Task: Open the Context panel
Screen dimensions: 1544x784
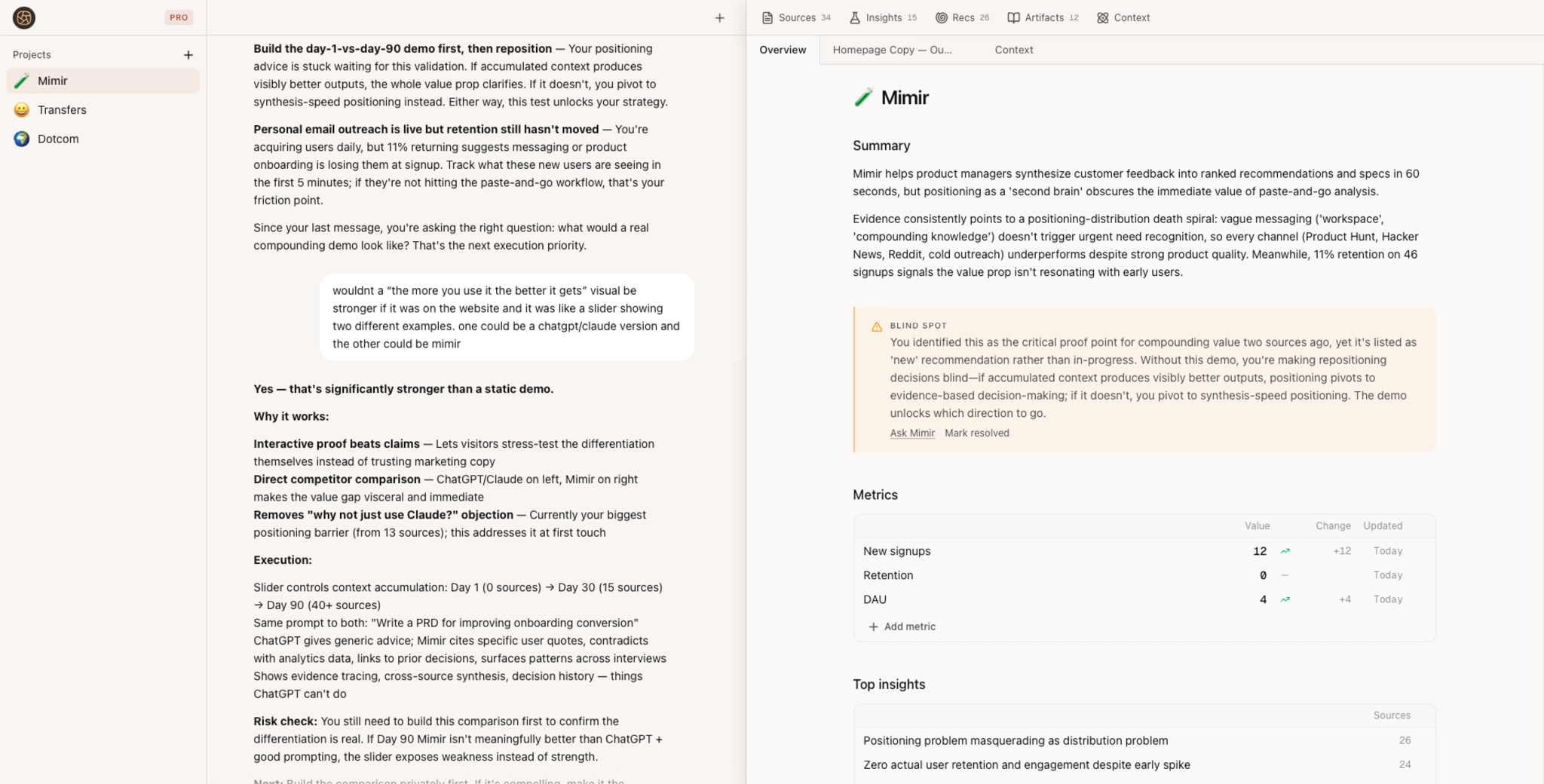Action: [x=1123, y=17]
